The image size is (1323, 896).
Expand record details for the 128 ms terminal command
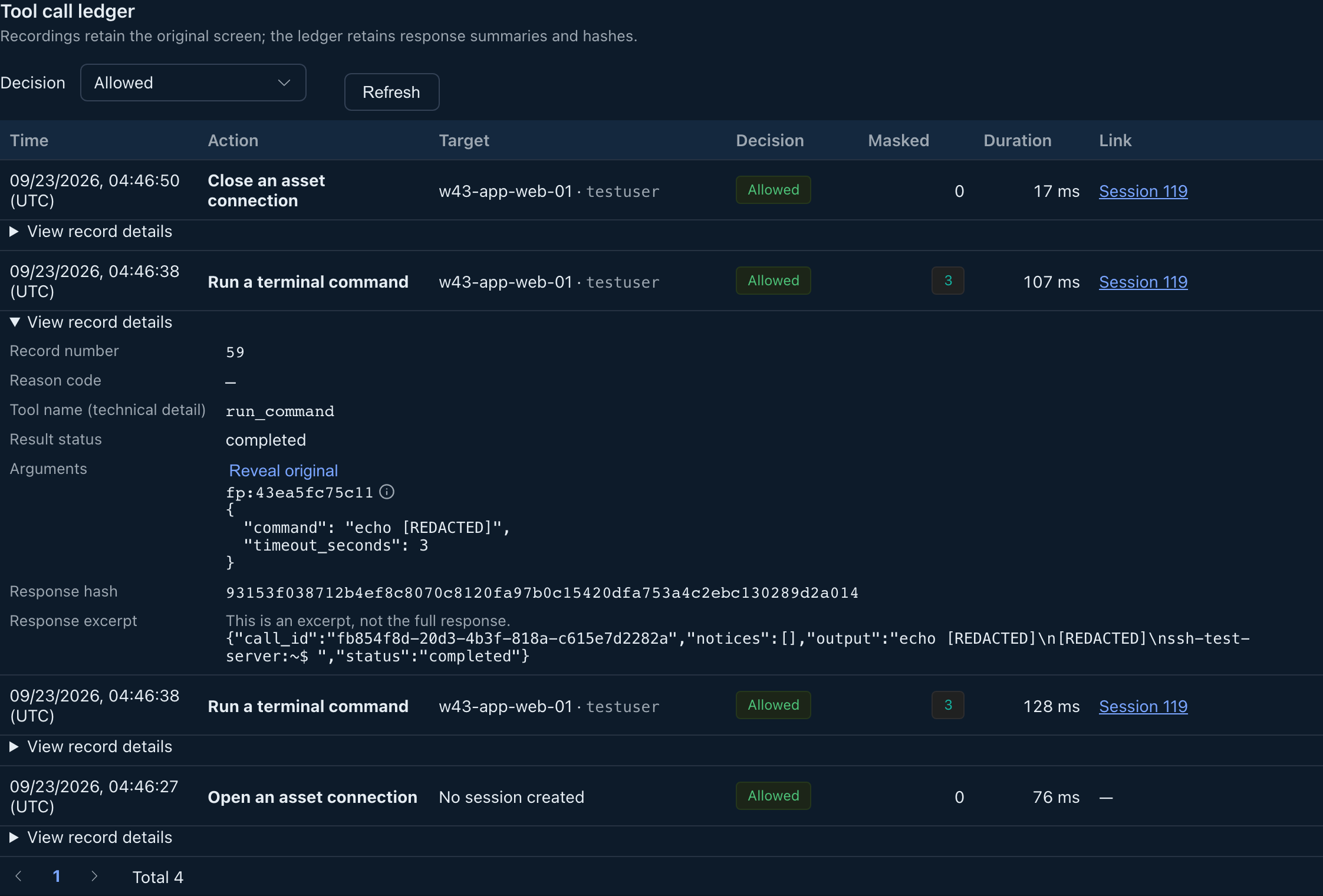[x=91, y=746]
